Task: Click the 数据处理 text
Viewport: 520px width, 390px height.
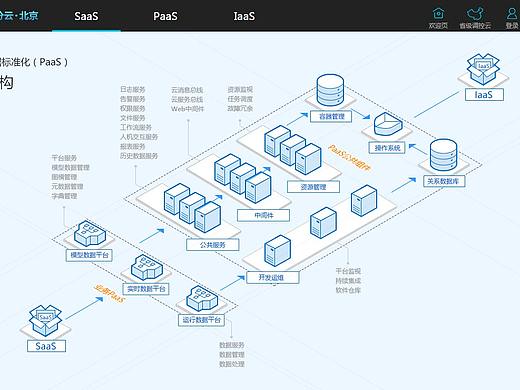Action: pyautogui.click(x=232, y=364)
